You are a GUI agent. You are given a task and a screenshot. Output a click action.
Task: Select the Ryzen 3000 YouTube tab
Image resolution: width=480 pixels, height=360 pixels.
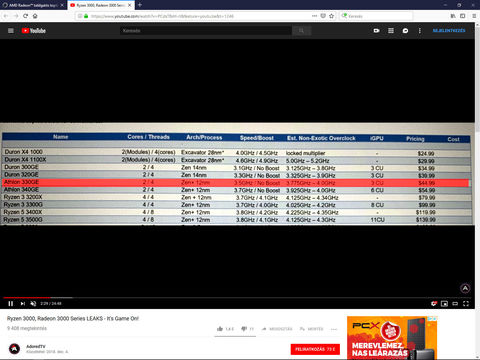(x=101, y=5)
